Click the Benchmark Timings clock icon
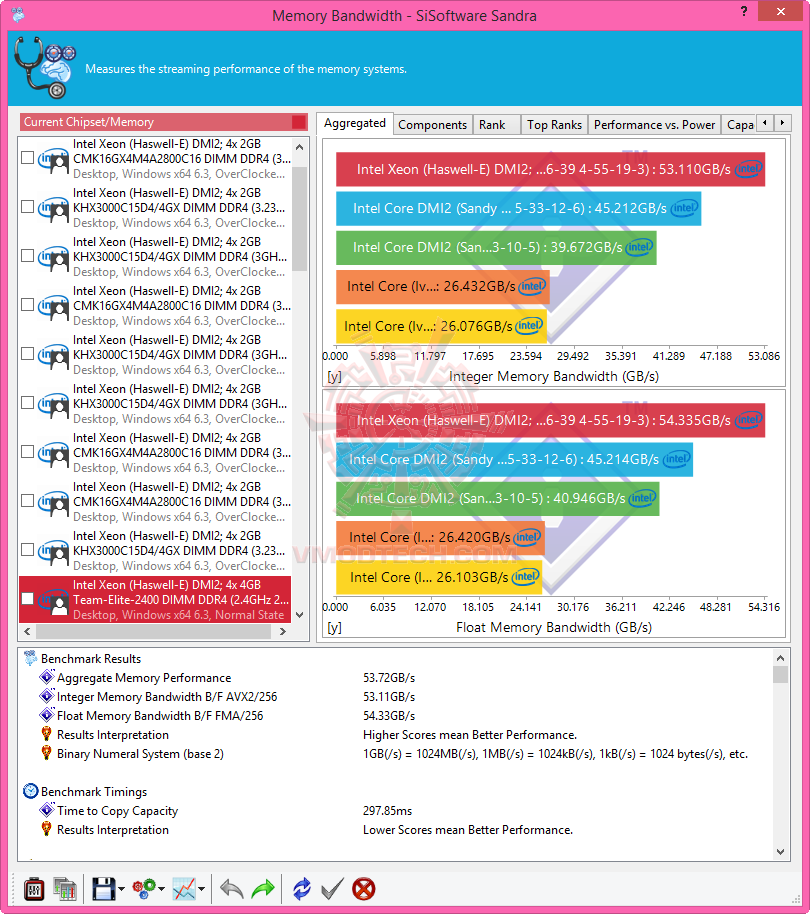 pyautogui.click(x=30, y=791)
